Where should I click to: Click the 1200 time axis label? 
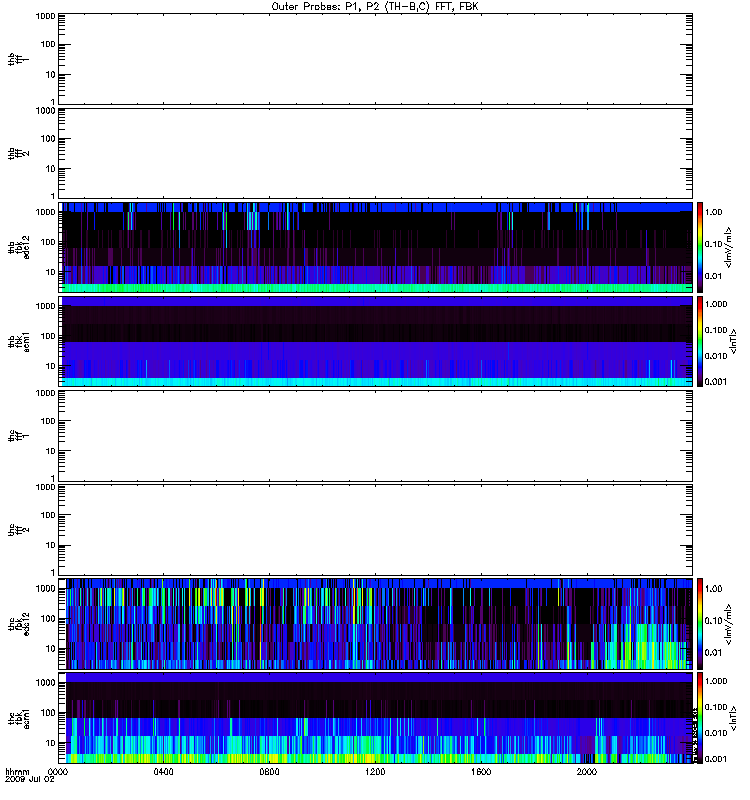pyautogui.click(x=375, y=772)
